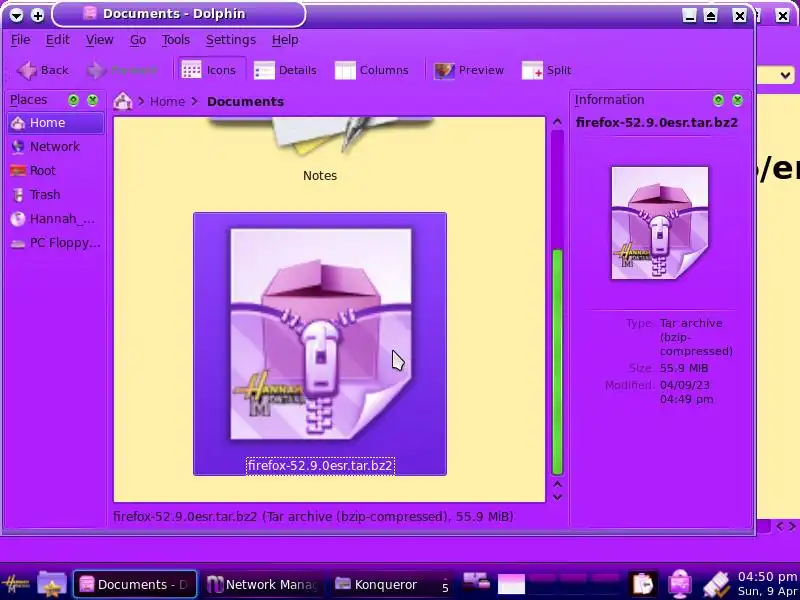Viewport: 800px width, 600px height.
Task: Open the View menu
Action: pyautogui.click(x=99, y=40)
